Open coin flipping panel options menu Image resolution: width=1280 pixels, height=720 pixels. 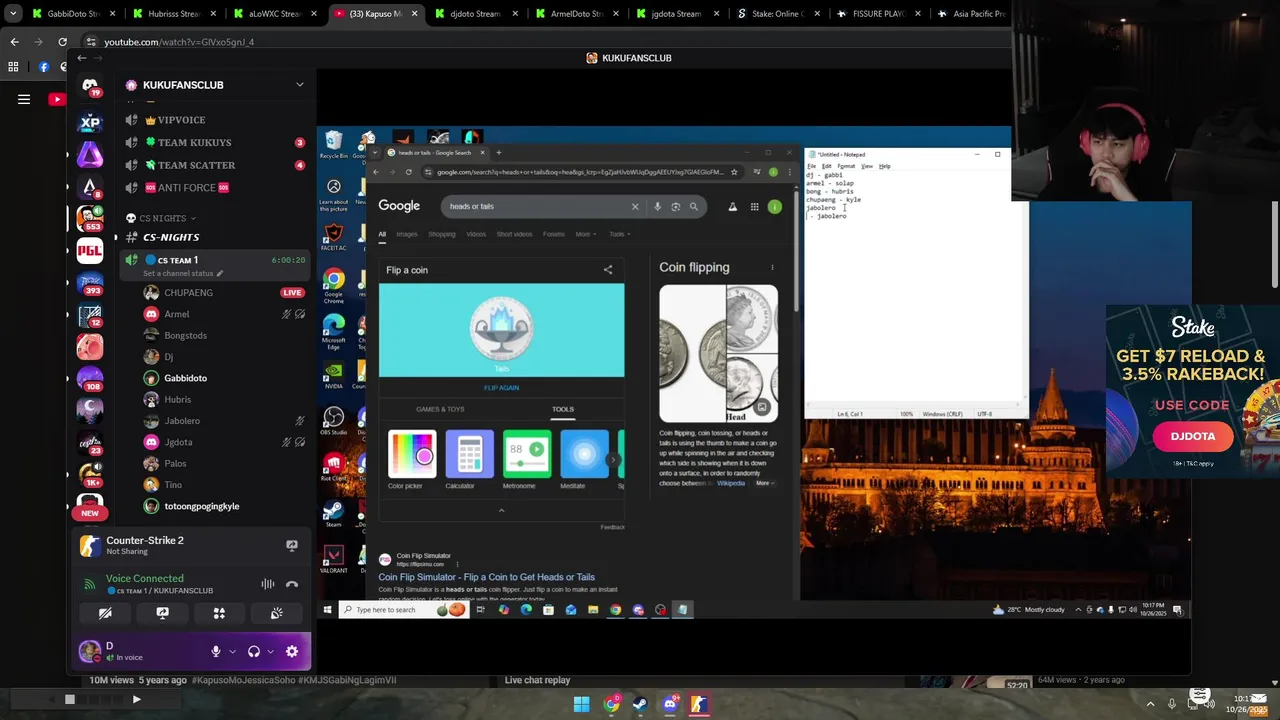(772, 268)
